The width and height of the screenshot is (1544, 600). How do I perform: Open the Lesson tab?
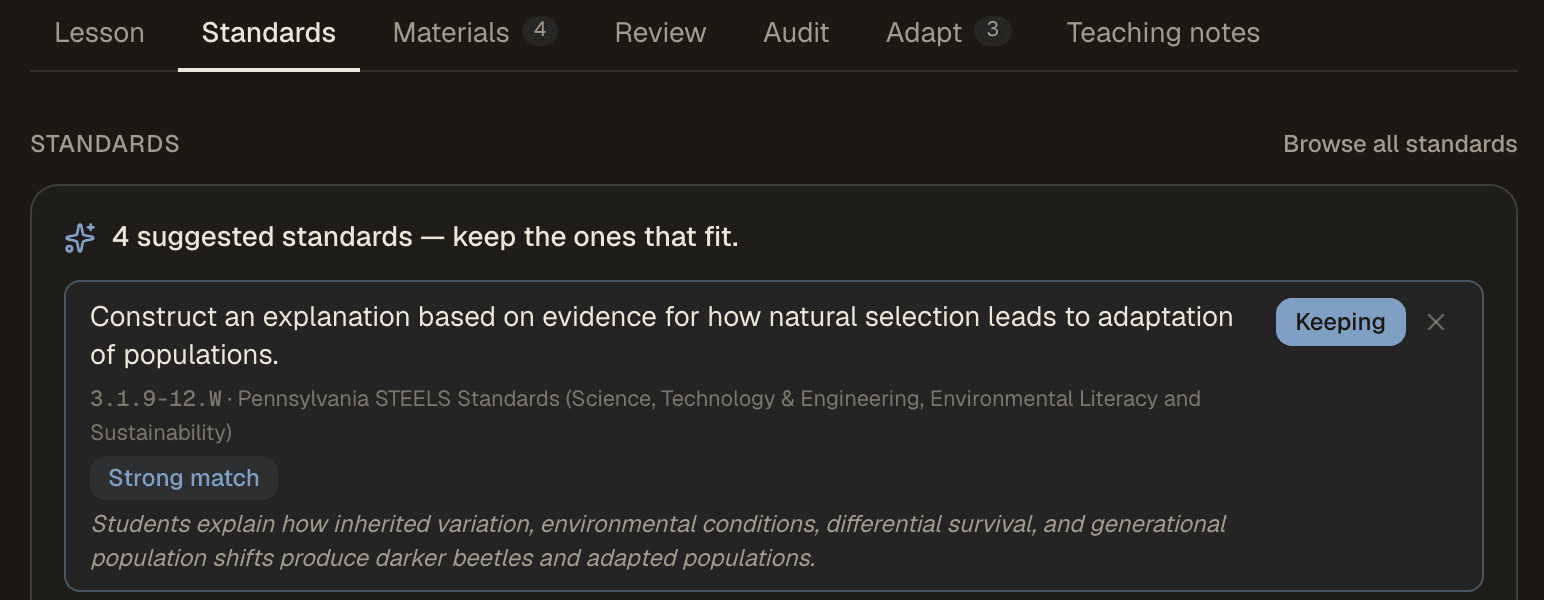(99, 33)
